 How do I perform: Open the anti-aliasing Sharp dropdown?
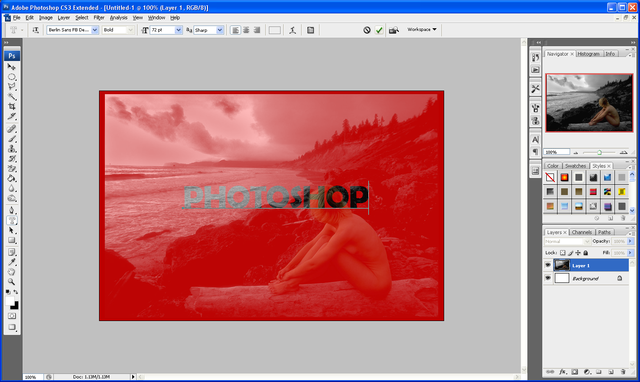point(220,30)
